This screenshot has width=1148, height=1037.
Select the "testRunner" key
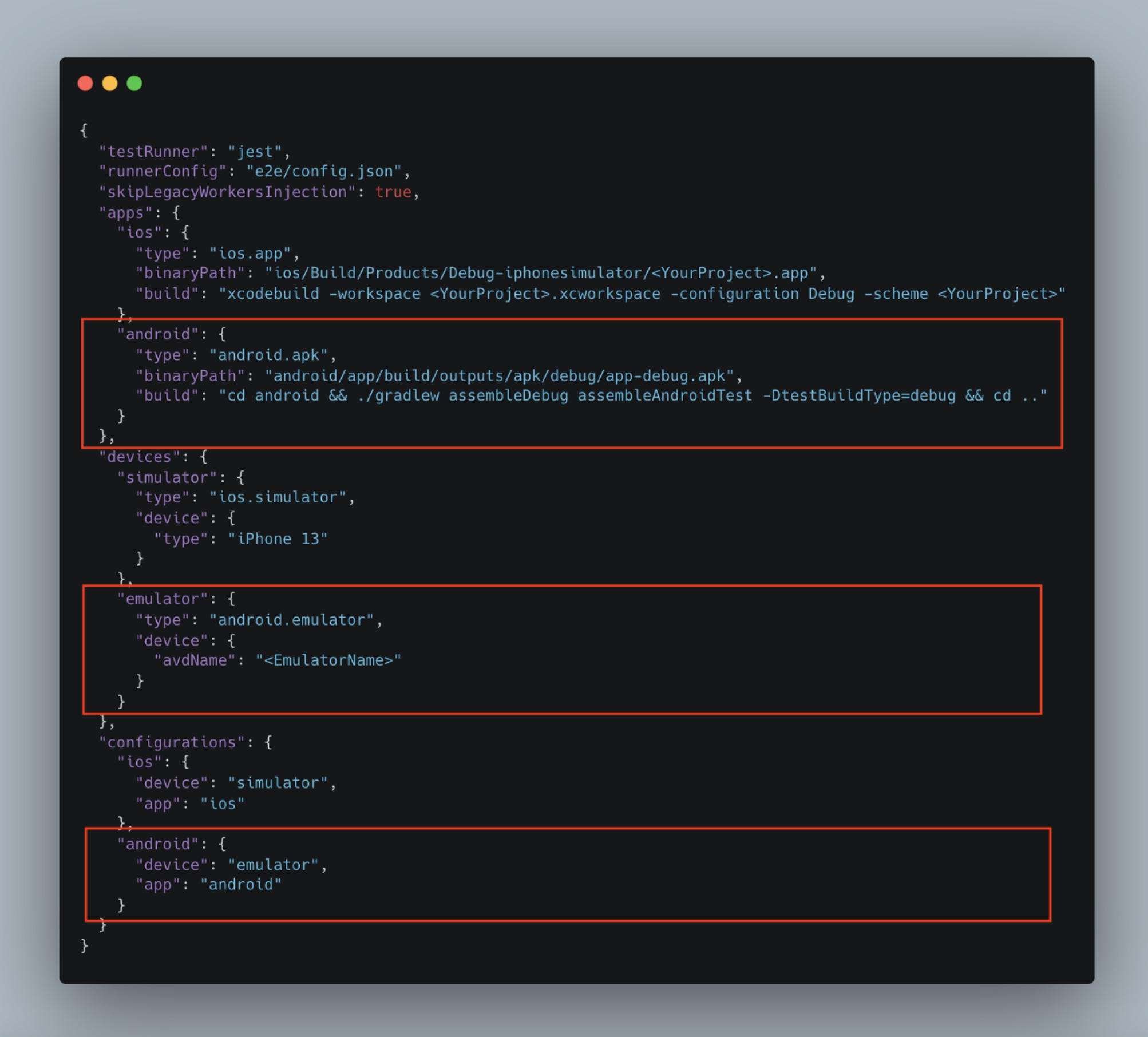[x=153, y=152]
